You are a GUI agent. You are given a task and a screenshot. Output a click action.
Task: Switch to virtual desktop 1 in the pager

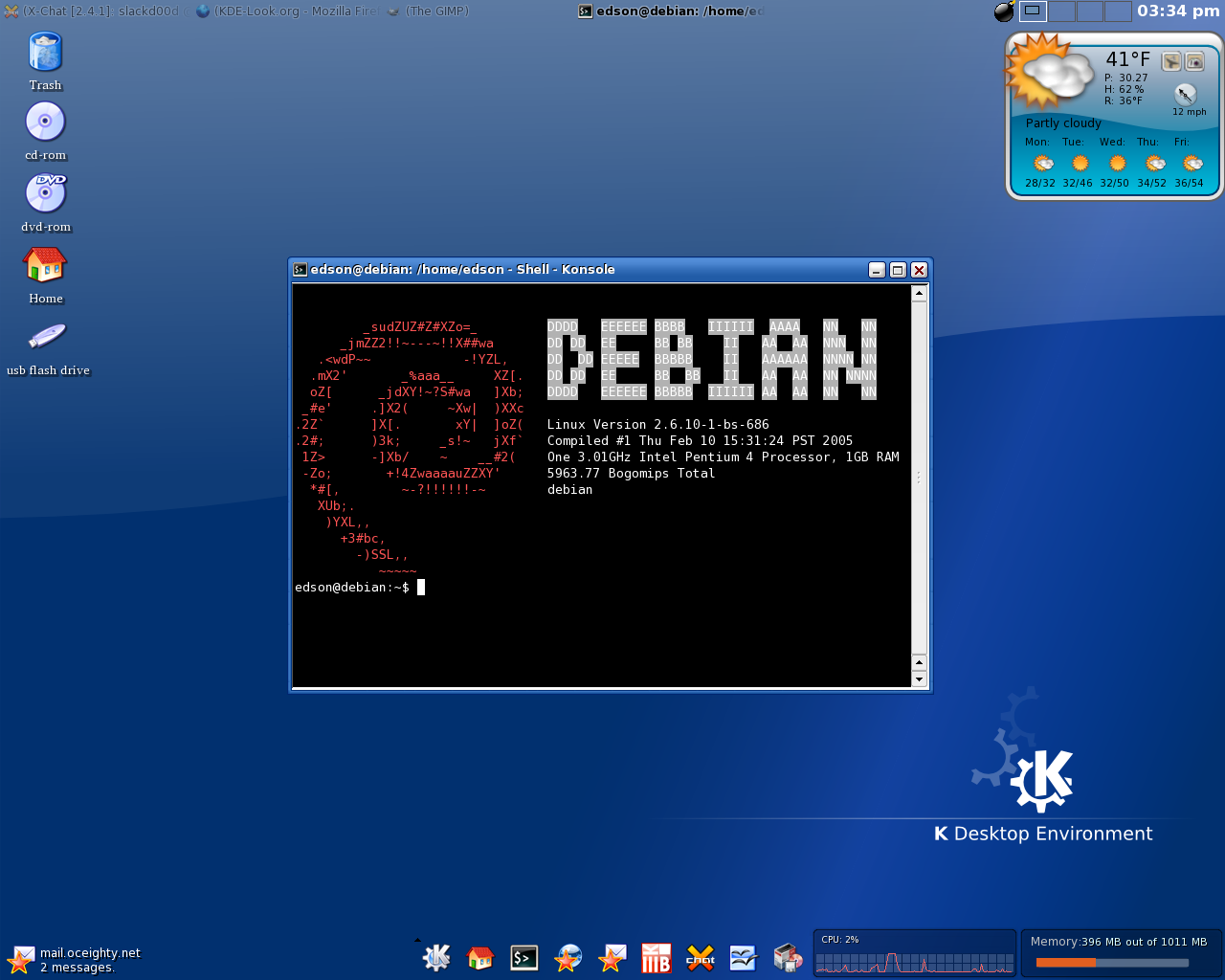click(1033, 11)
